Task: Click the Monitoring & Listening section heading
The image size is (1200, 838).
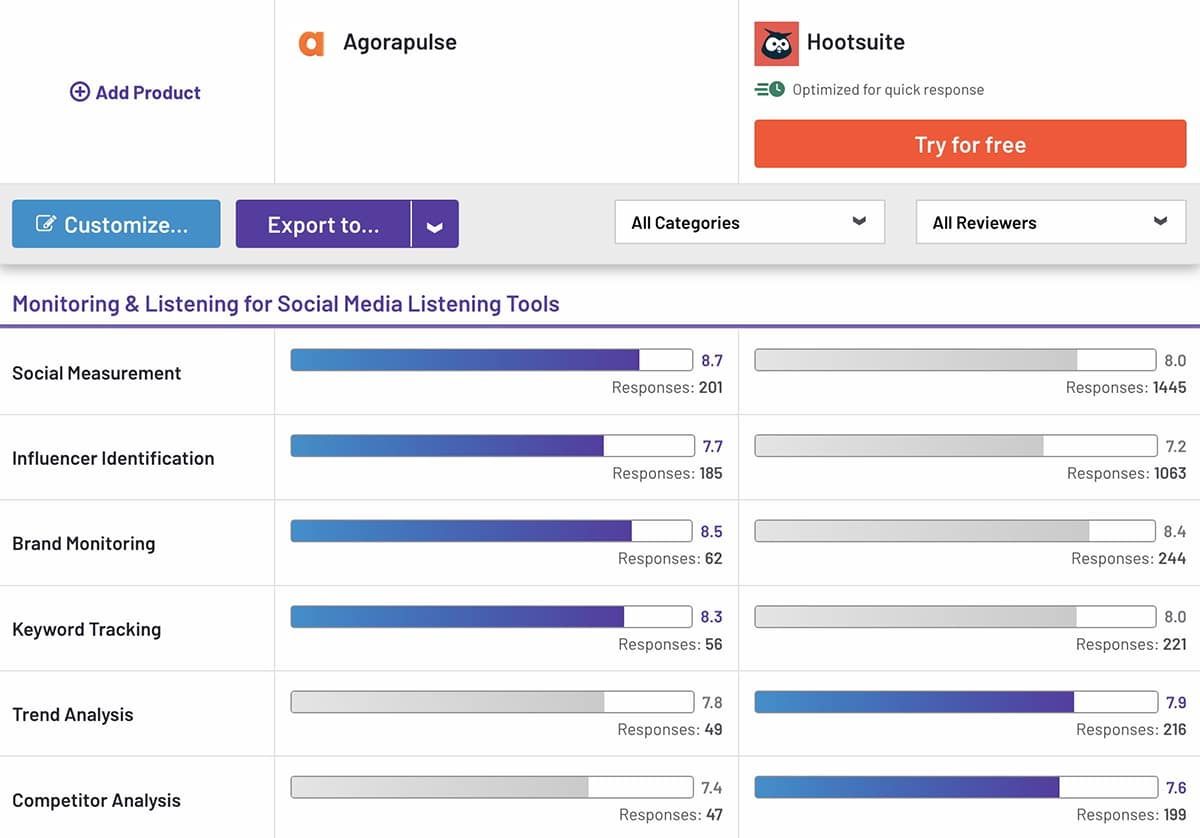Action: point(286,304)
